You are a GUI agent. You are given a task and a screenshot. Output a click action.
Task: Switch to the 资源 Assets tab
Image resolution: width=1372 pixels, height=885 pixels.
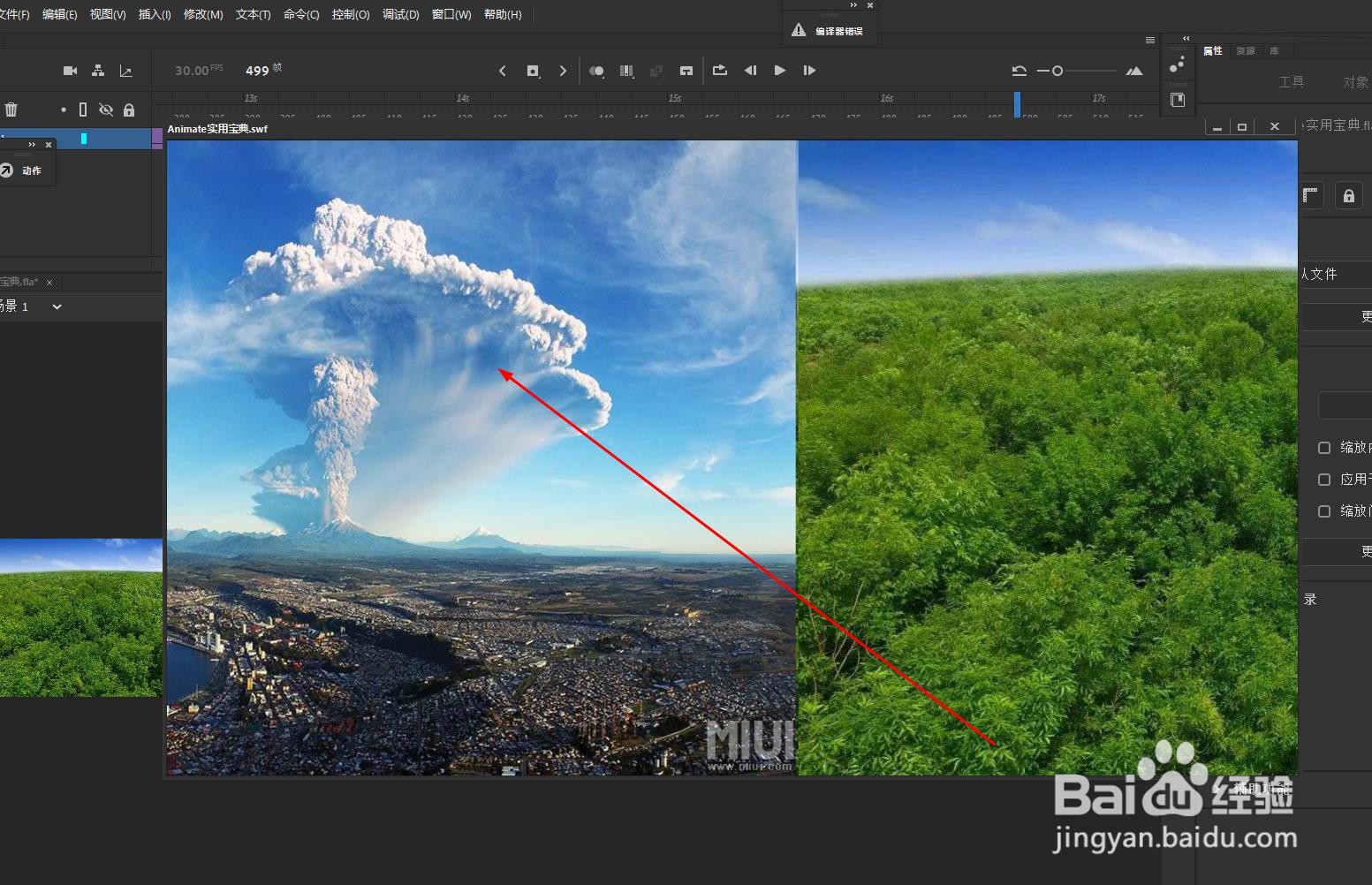[1246, 51]
